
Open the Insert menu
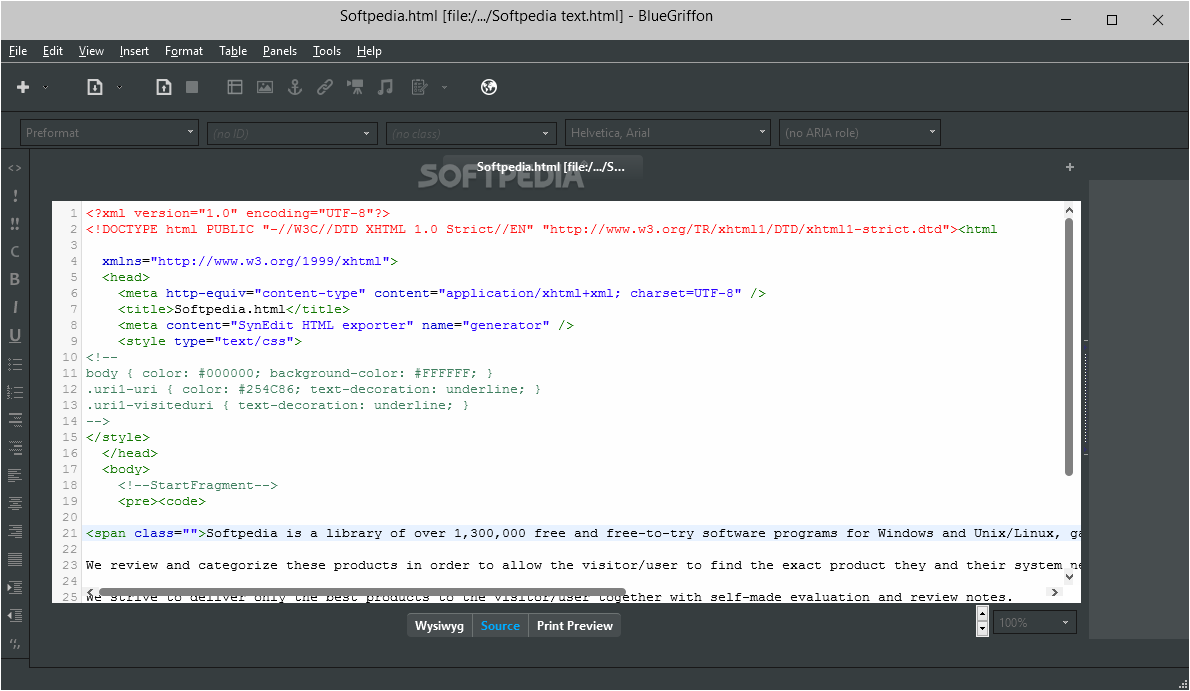click(x=134, y=51)
